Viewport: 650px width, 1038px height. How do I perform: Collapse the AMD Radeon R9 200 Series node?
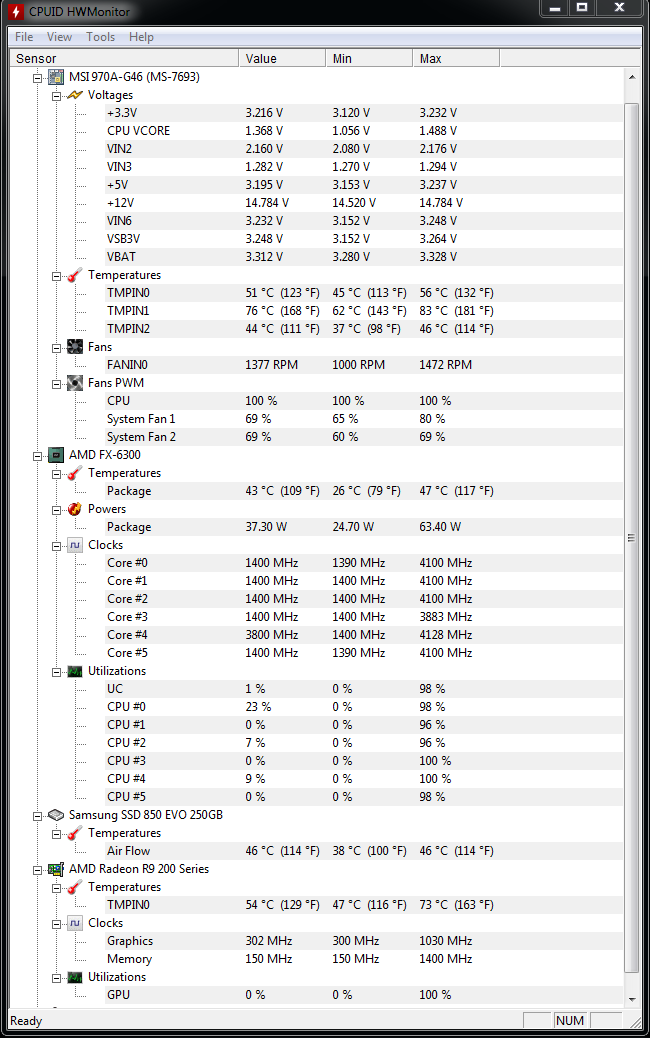(x=38, y=869)
